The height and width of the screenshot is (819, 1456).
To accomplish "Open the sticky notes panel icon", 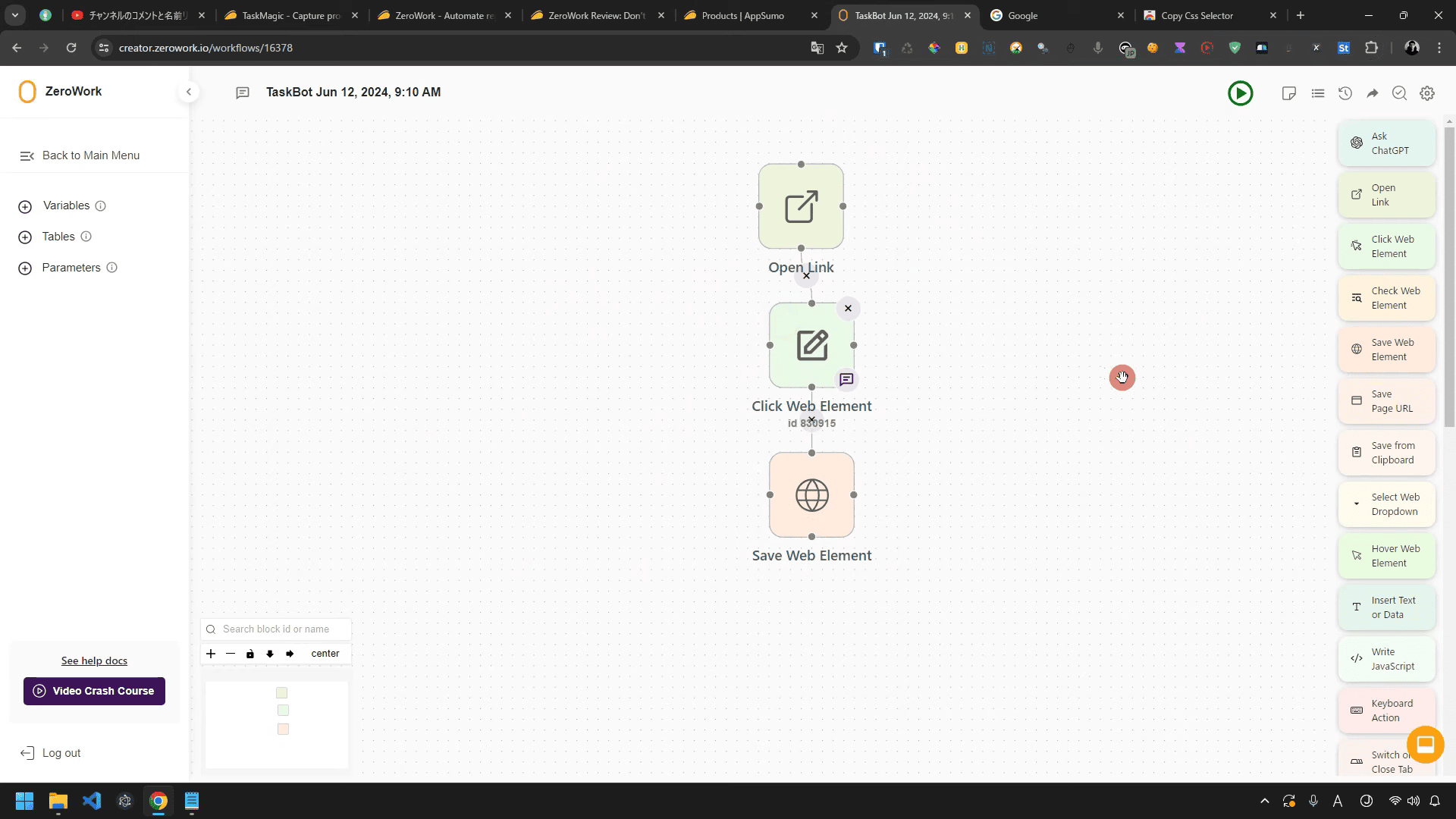I will coord(1290,93).
